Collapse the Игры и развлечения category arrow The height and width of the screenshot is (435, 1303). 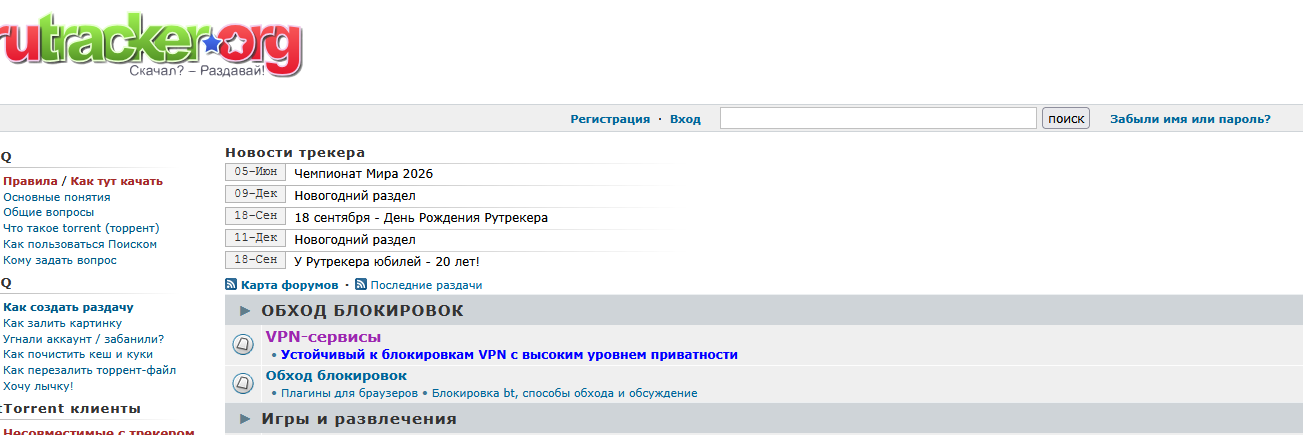pyautogui.click(x=245, y=419)
